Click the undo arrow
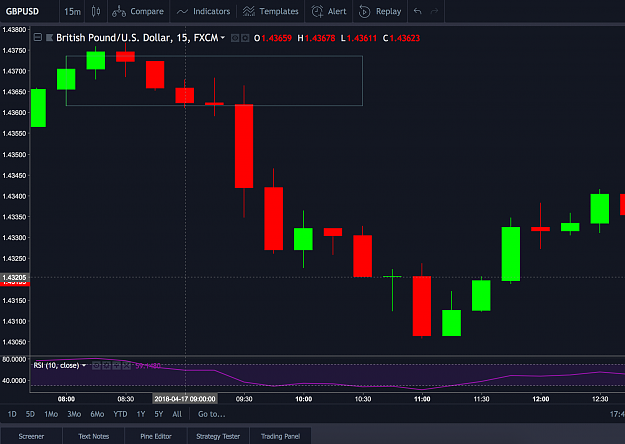 point(417,11)
